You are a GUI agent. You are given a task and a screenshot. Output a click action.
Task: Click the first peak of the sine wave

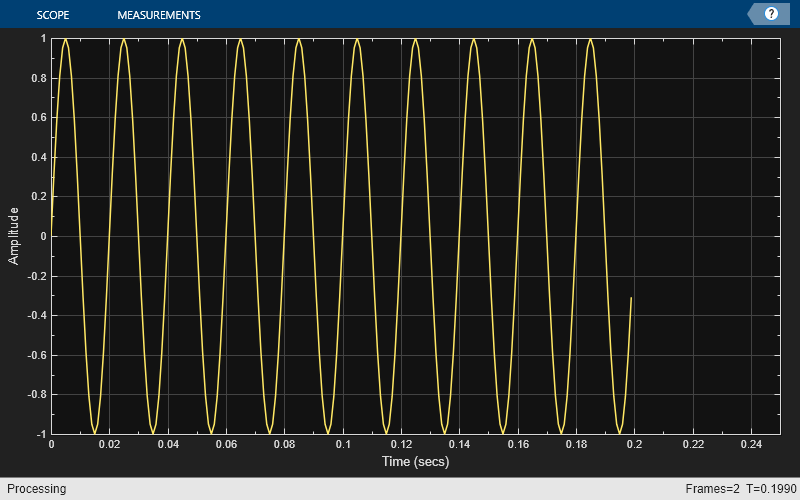point(65,39)
